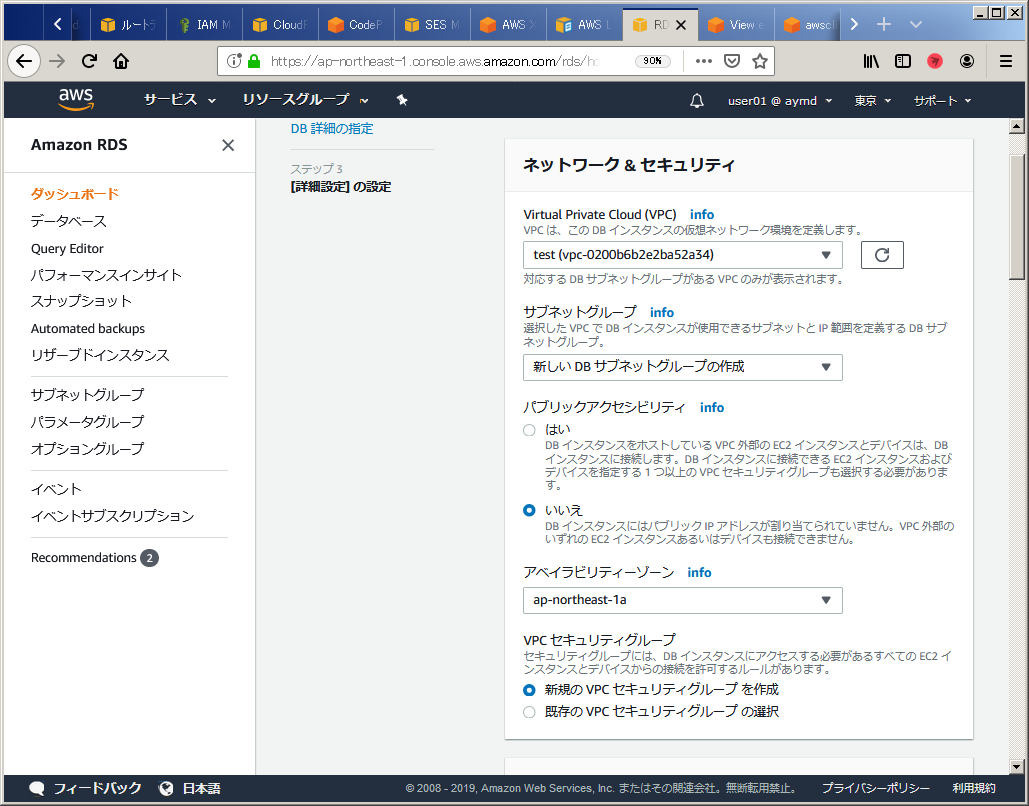Click the 90% zoom level indicator
Viewport: 1029px width, 806px height.
[x=652, y=61]
